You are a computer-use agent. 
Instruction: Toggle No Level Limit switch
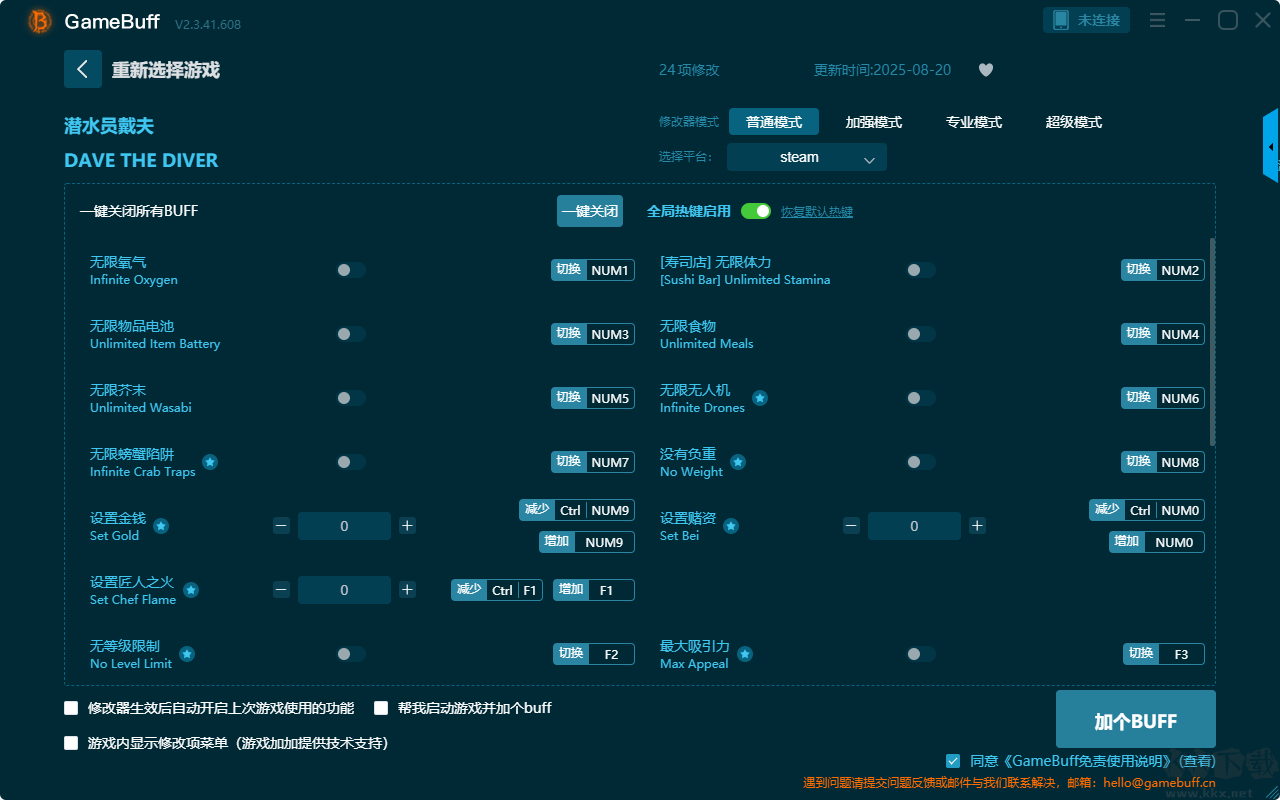pyautogui.click(x=351, y=654)
